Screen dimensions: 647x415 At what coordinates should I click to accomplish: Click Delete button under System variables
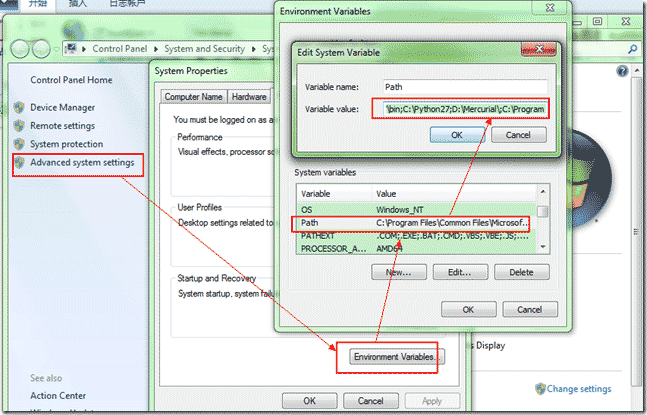pyautogui.click(x=521, y=272)
